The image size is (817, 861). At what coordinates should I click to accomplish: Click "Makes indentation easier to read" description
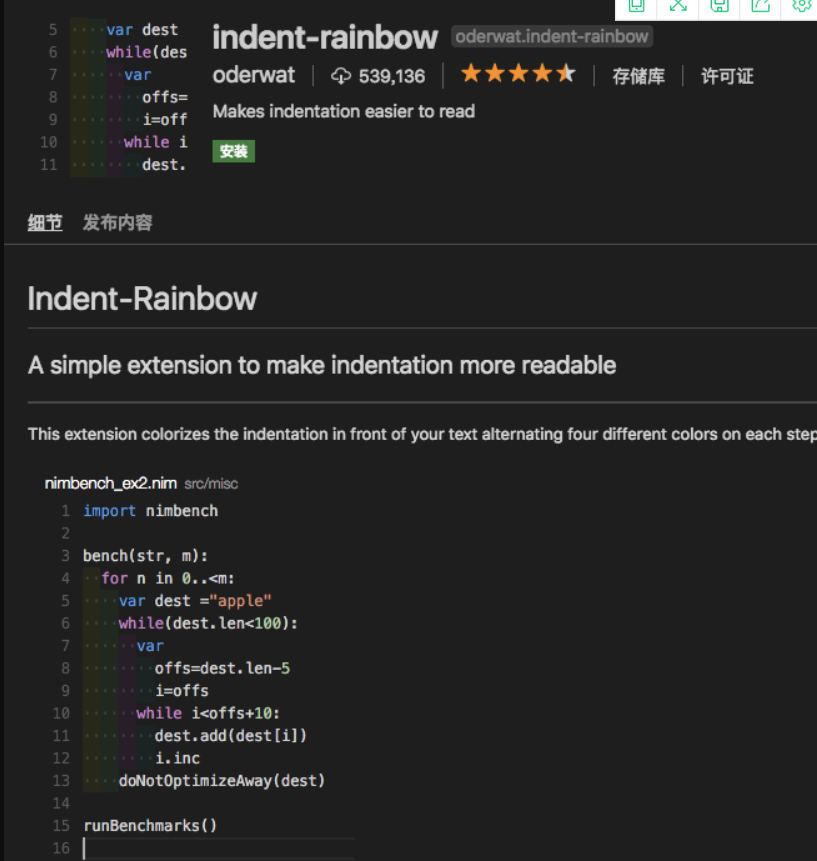pyautogui.click(x=344, y=111)
